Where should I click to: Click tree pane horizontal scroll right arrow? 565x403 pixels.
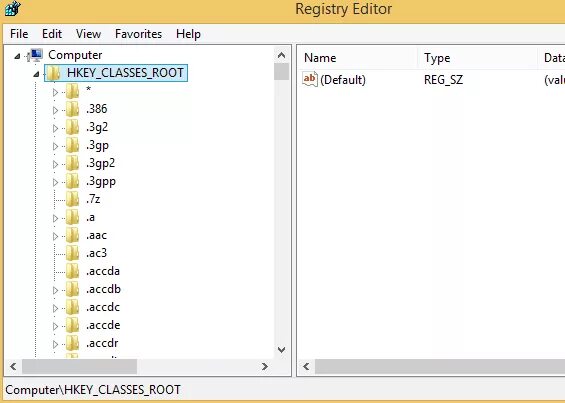[x=264, y=367]
